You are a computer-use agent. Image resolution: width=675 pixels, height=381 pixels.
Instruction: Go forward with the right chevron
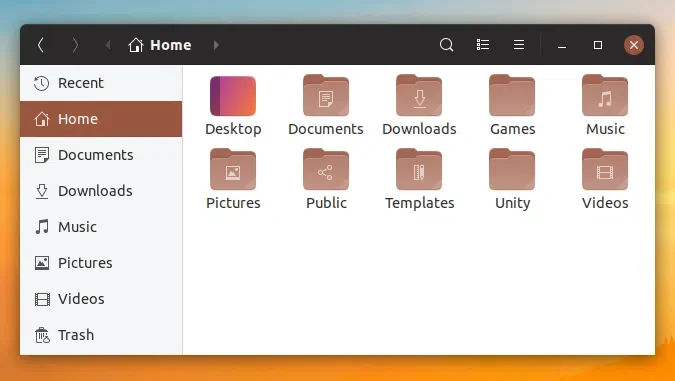(x=75, y=45)
